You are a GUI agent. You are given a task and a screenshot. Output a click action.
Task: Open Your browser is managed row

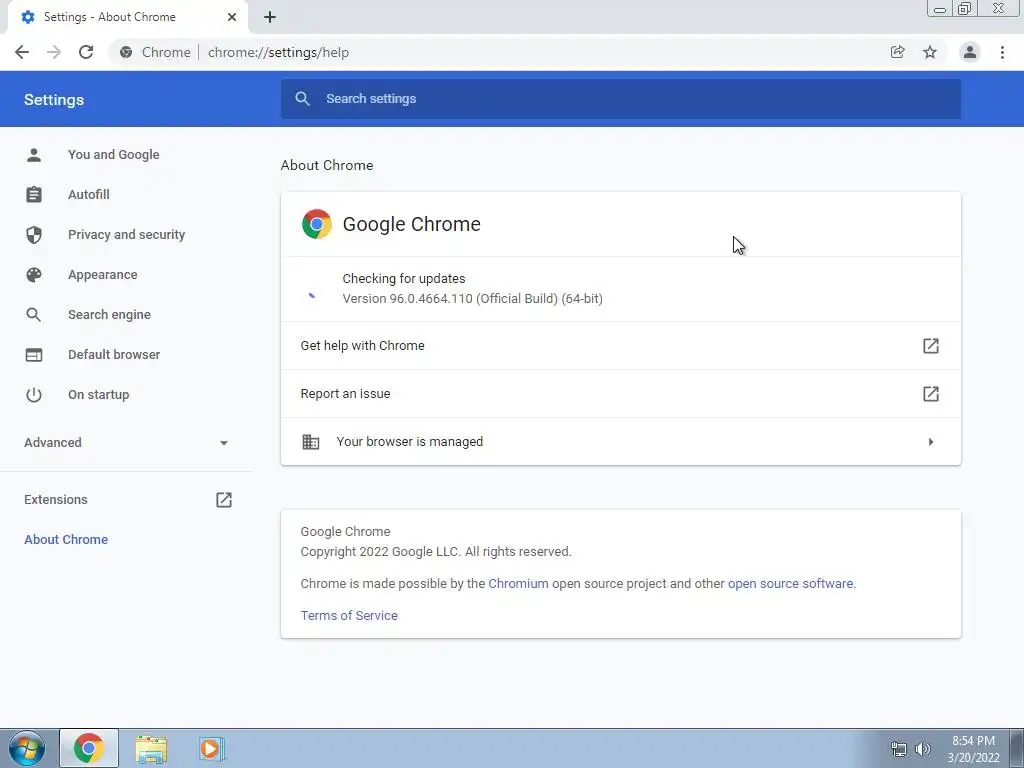pos(621,441)
